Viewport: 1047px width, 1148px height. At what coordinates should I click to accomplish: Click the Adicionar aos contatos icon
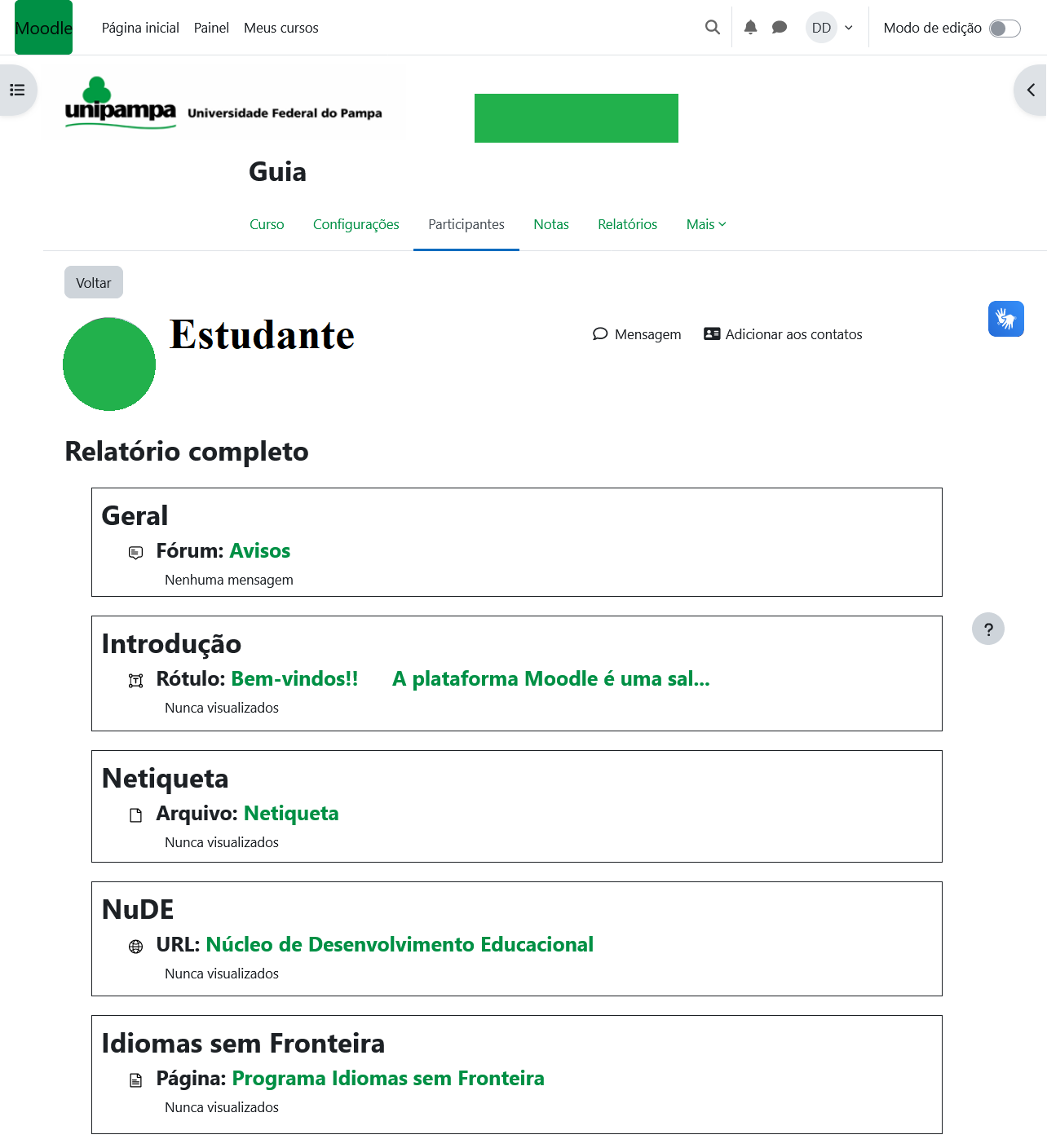(x=712, y=334)
